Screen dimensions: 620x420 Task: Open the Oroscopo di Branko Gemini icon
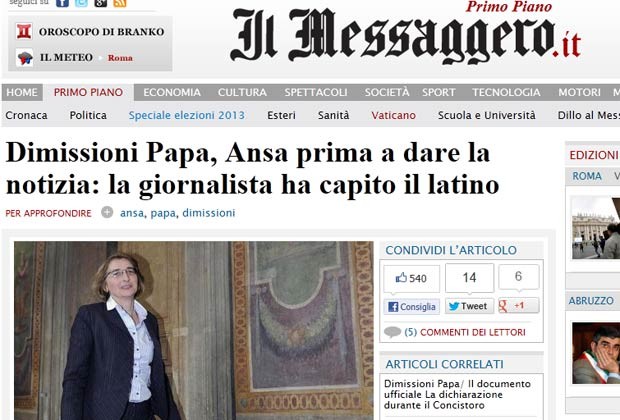tap(24, 31)
